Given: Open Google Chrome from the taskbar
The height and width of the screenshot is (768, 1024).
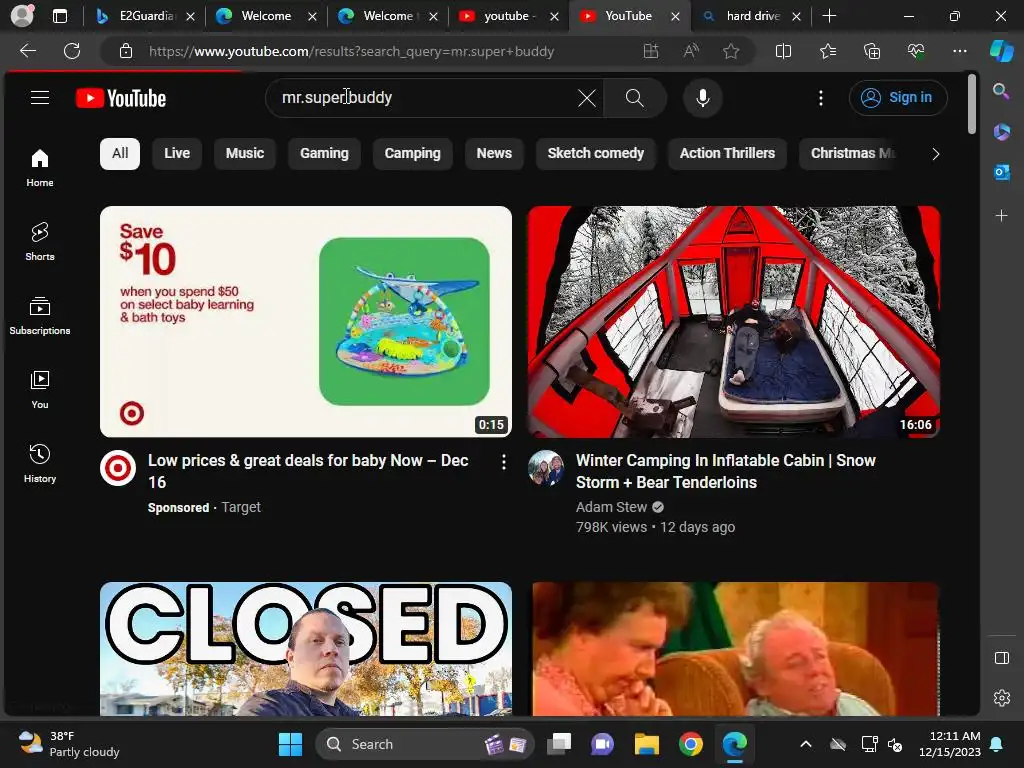Looking at the screenshot, I should 690,744.
